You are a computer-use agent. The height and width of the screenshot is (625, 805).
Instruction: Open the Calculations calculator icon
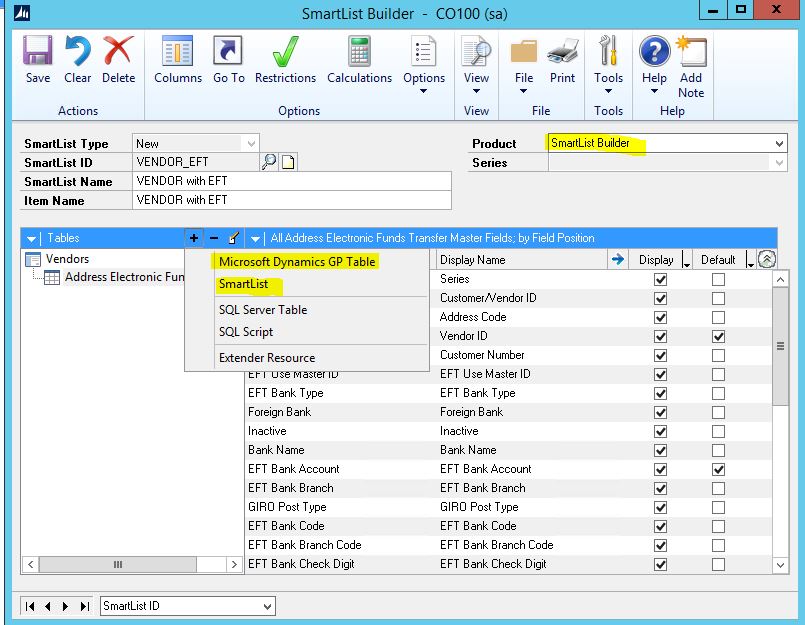pos(359,51)
